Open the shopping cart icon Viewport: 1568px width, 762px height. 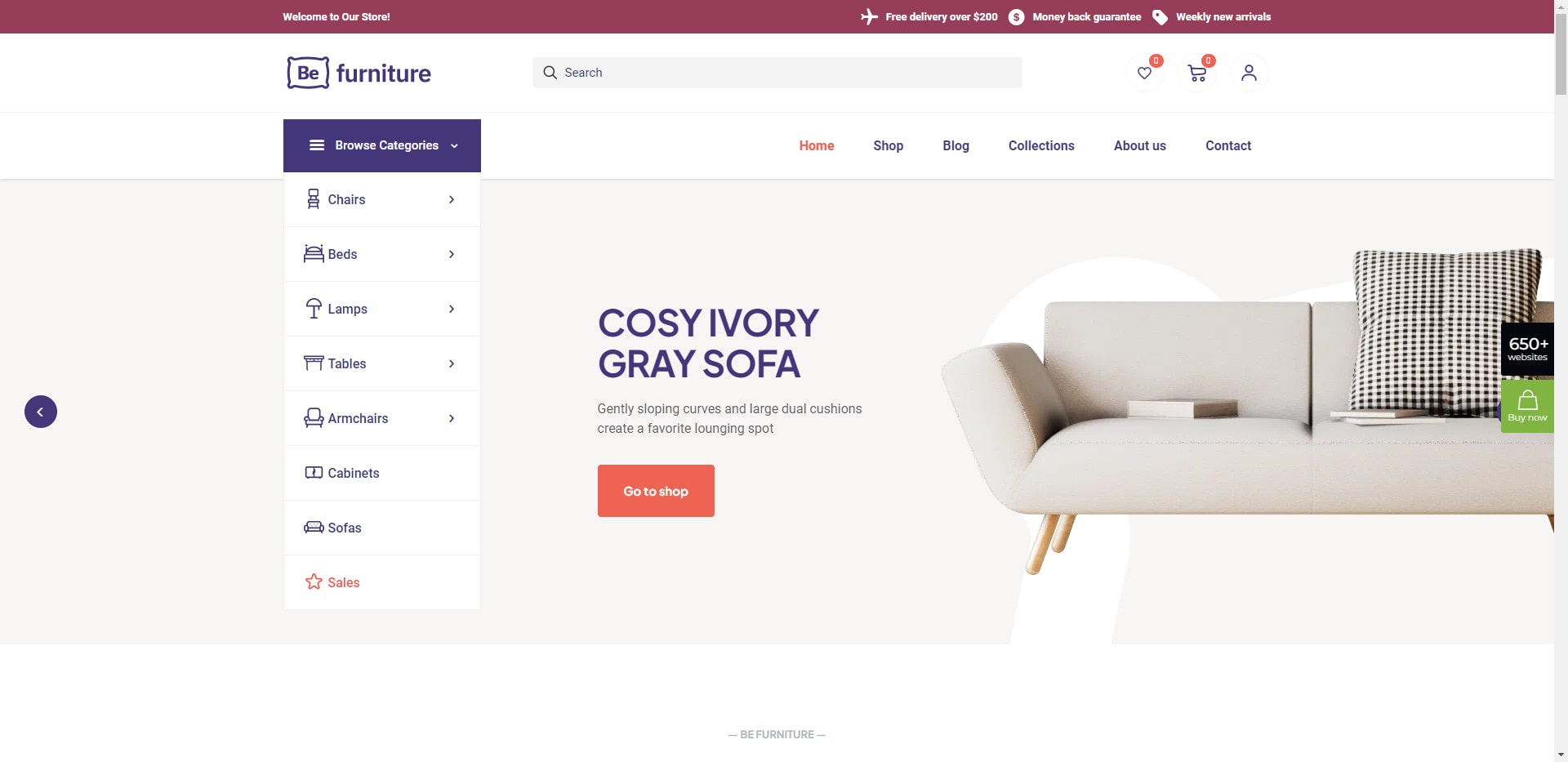pyautogui.click(x=1197, y=74)
